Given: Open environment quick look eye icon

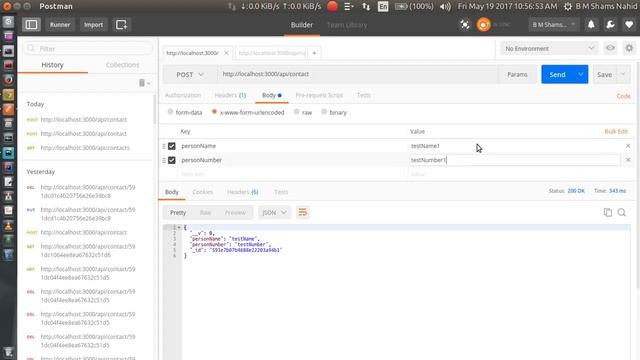Looking at the screenshot, I should [x=610, y=48].
